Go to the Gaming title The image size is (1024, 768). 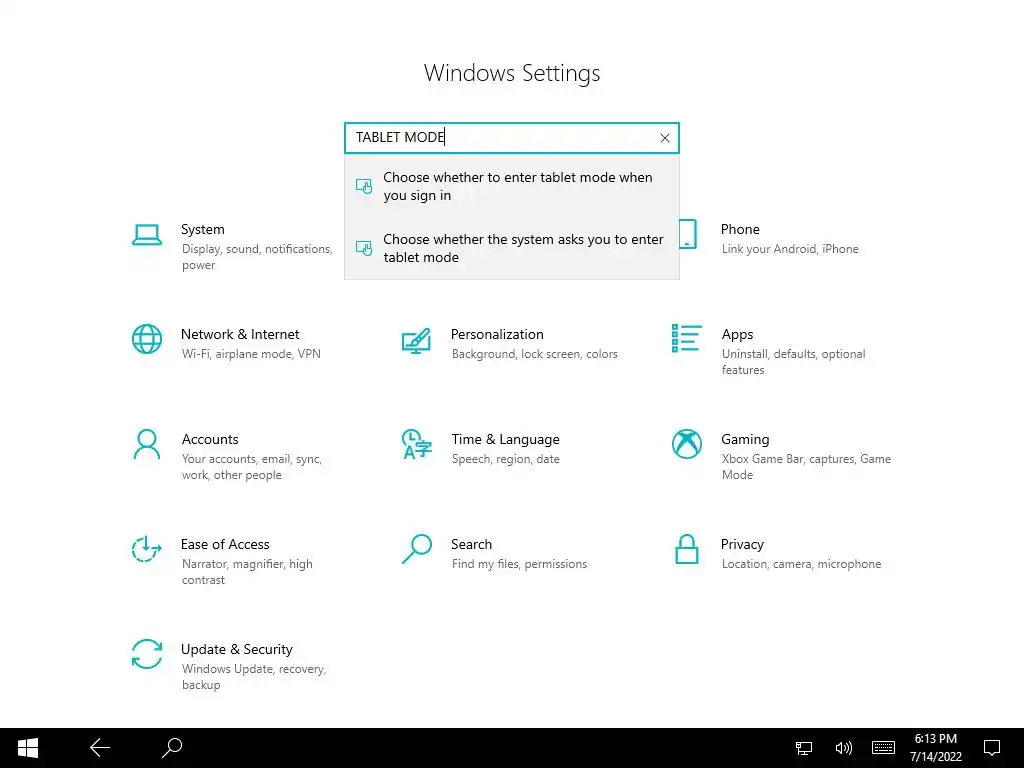click(745, 440)
